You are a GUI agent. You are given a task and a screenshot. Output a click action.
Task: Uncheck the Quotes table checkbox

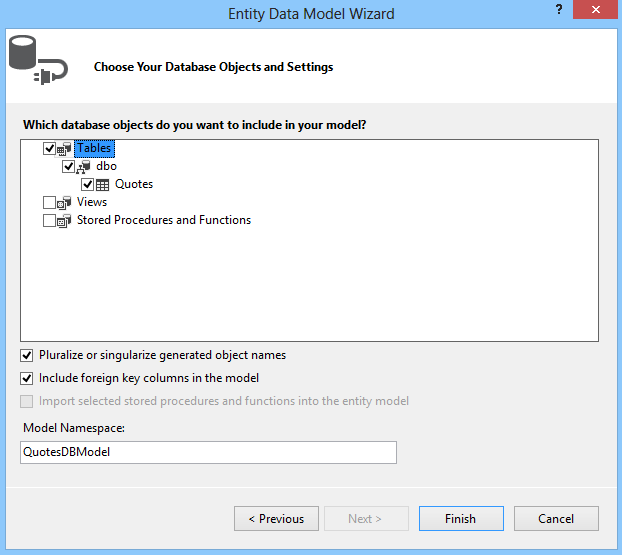click(x=87, y=184)
